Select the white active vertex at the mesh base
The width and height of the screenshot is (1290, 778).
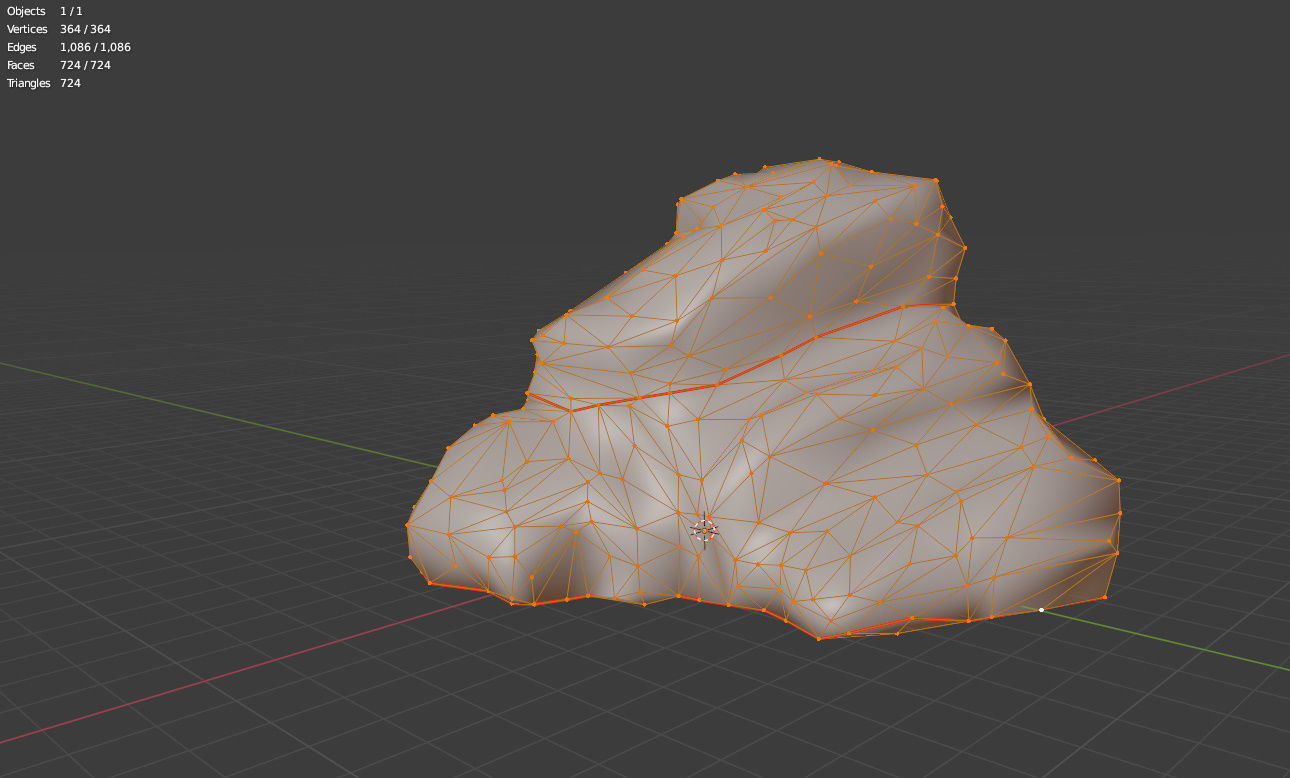pos(1041,609)
